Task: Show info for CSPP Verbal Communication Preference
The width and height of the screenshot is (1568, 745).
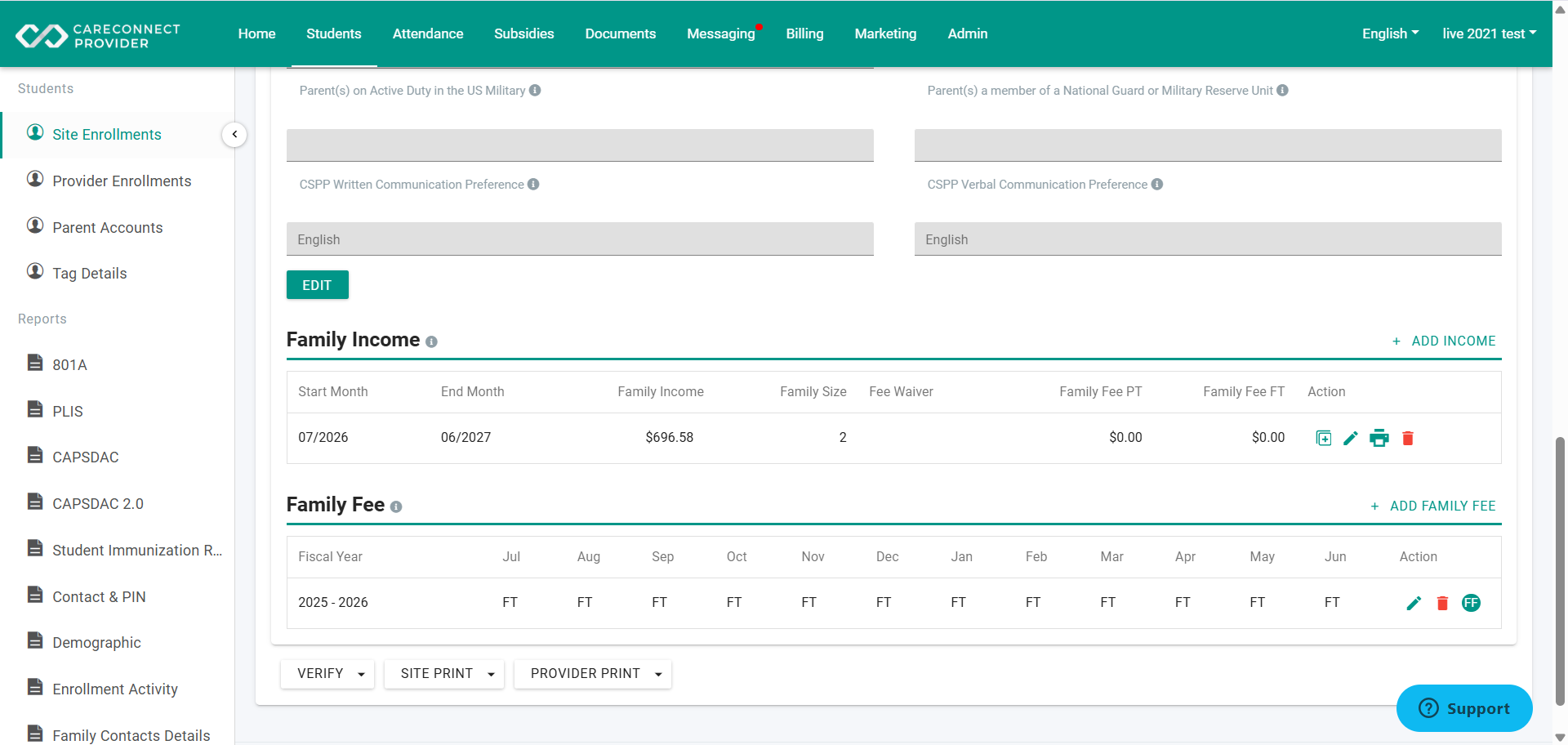Action: coord(1157,185)
